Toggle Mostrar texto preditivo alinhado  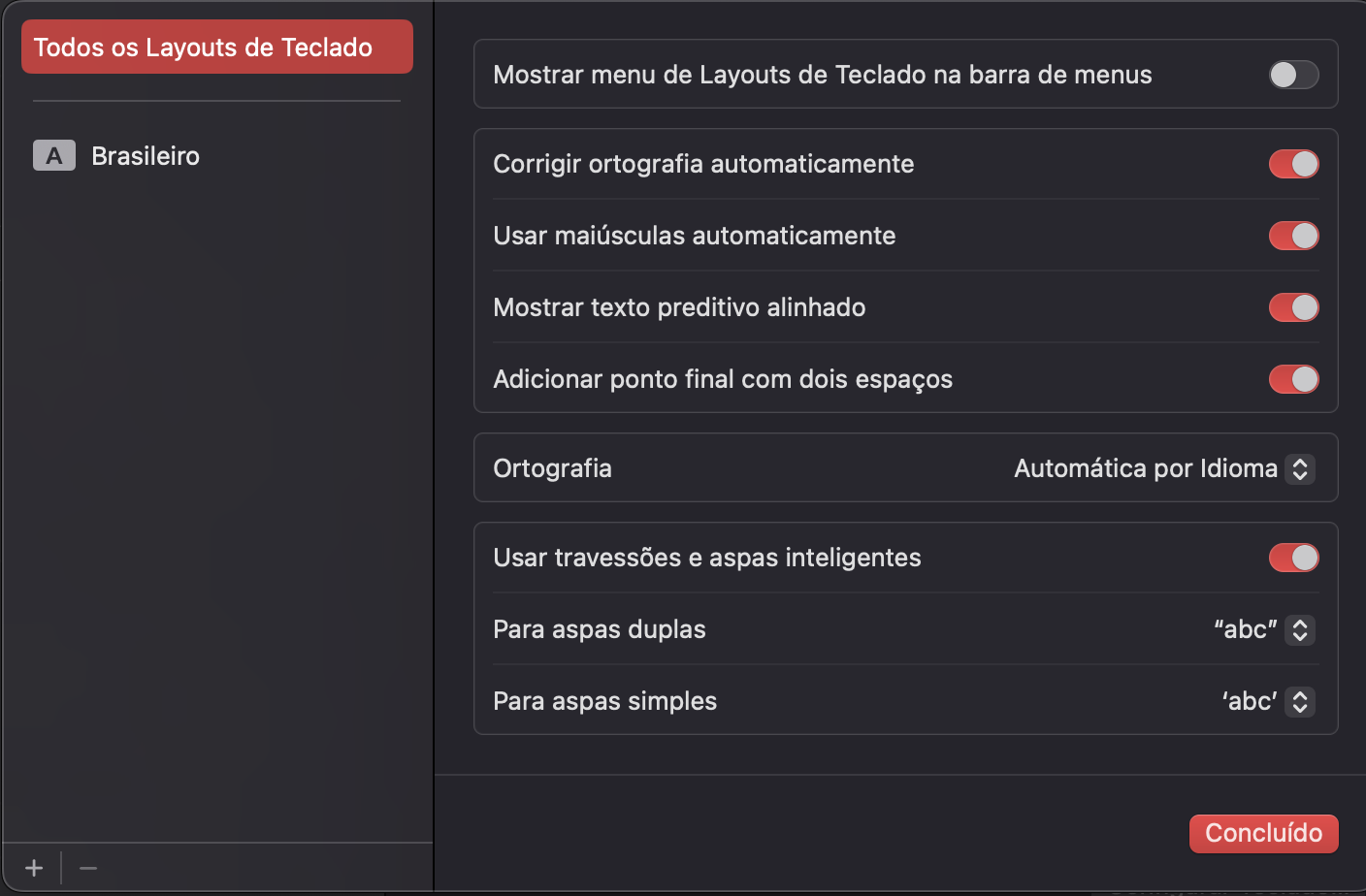pyautogui.click(x=1293, y=307)
